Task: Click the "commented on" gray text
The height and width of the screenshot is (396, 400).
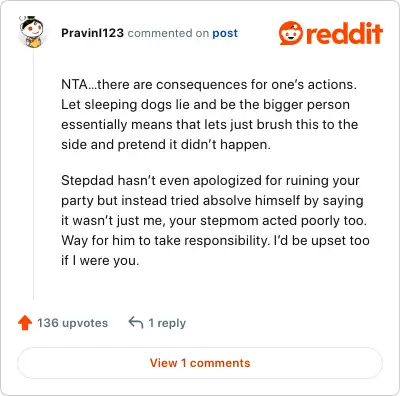Action: (168, 33)
